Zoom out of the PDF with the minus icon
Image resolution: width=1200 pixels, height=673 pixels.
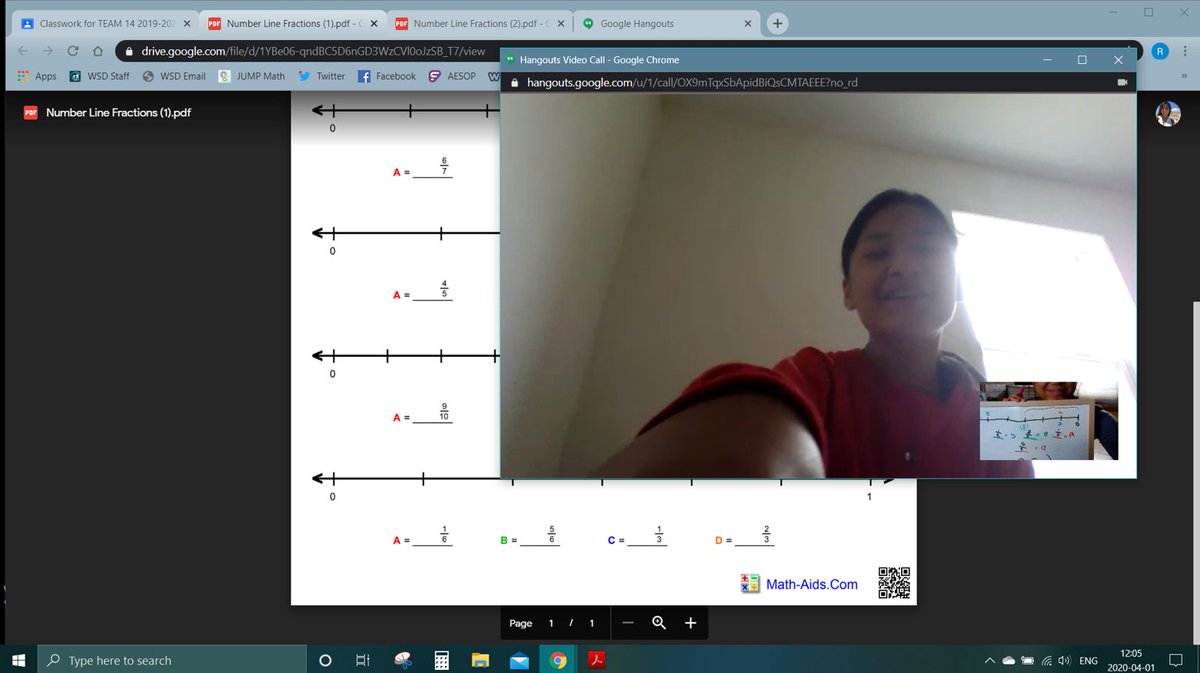628,622
